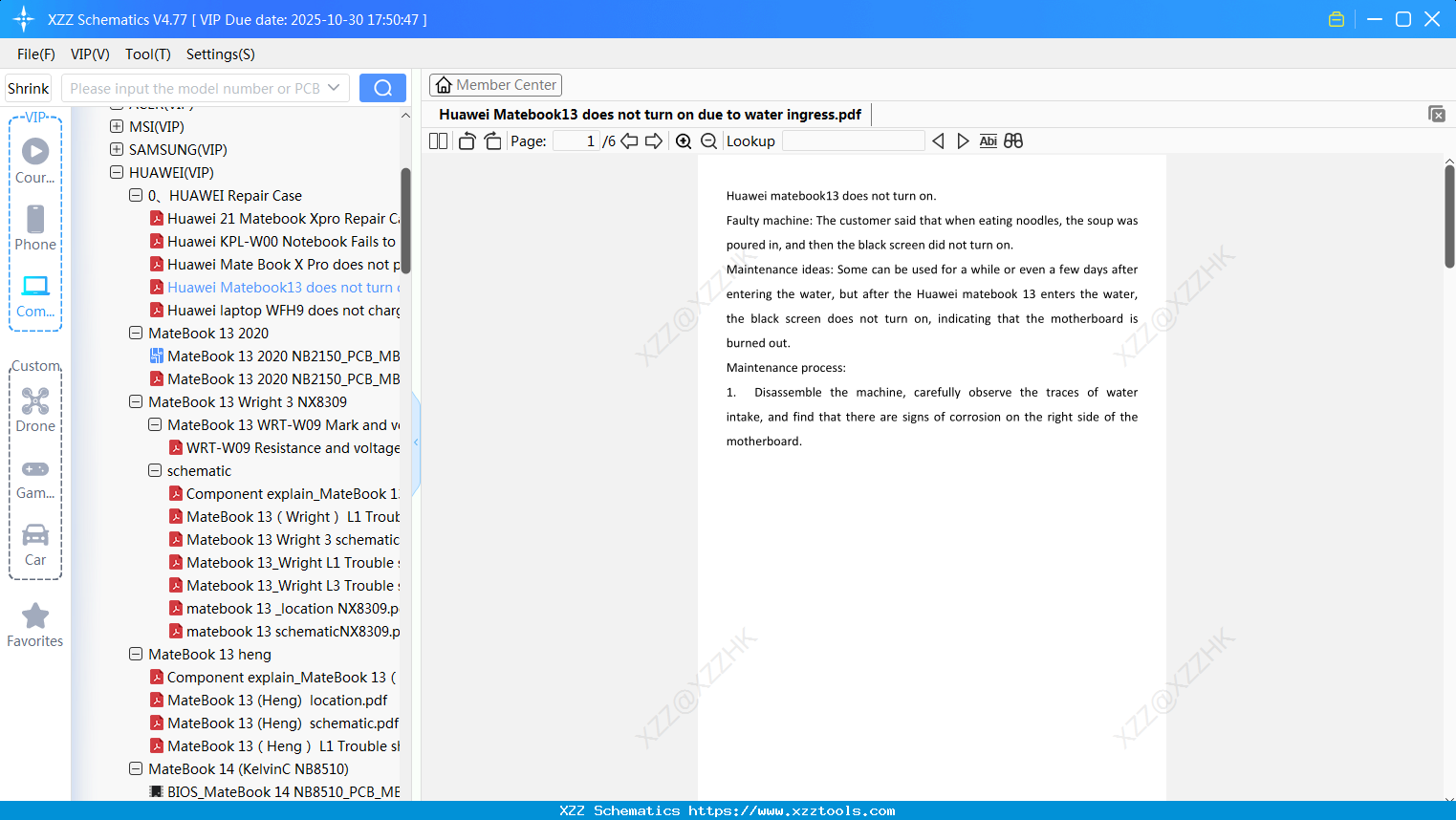Click the file tree vertical scrollbar
Viewport: 1456px width, 820px height.
click(405, 221)
